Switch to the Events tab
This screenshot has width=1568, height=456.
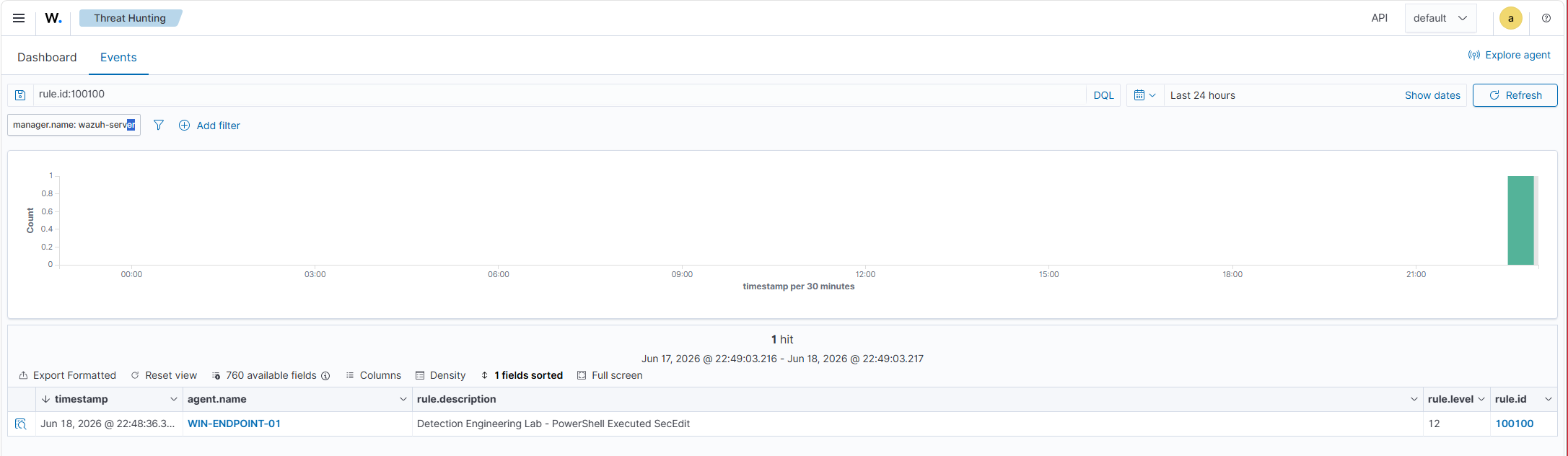coord(118,57)
